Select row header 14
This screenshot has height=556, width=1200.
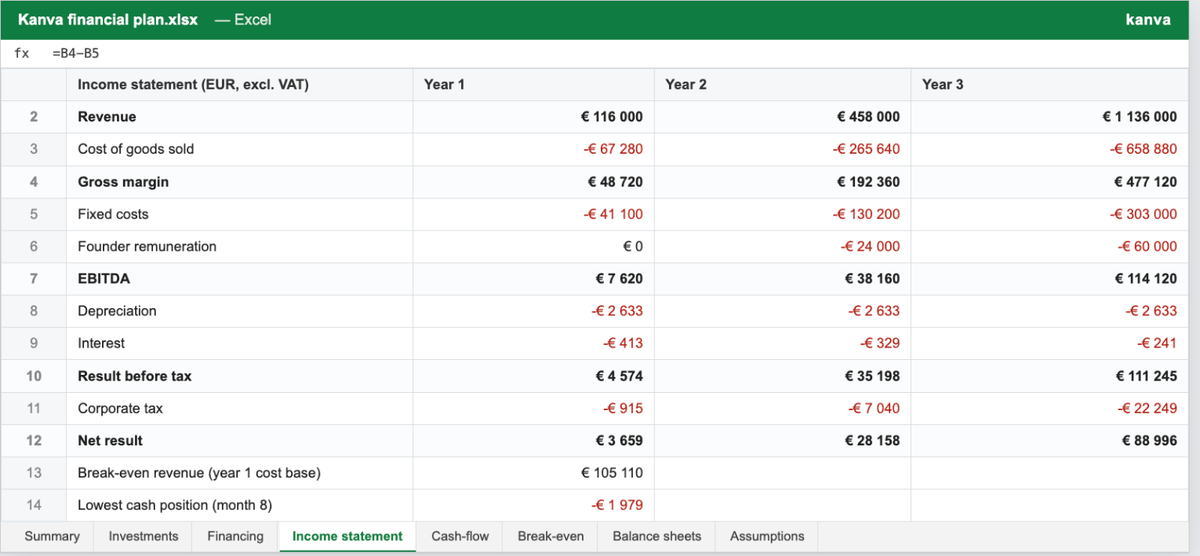coord(34,505)
